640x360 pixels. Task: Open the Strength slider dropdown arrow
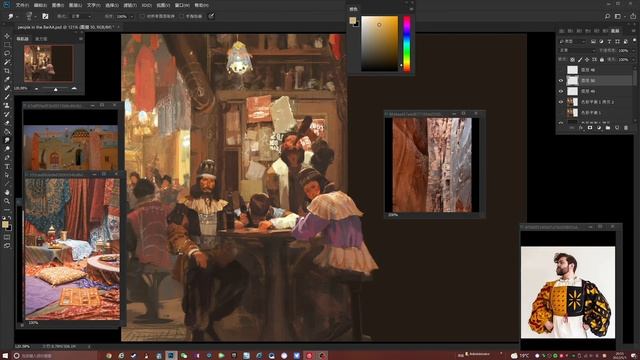click(x=131, y=16)
